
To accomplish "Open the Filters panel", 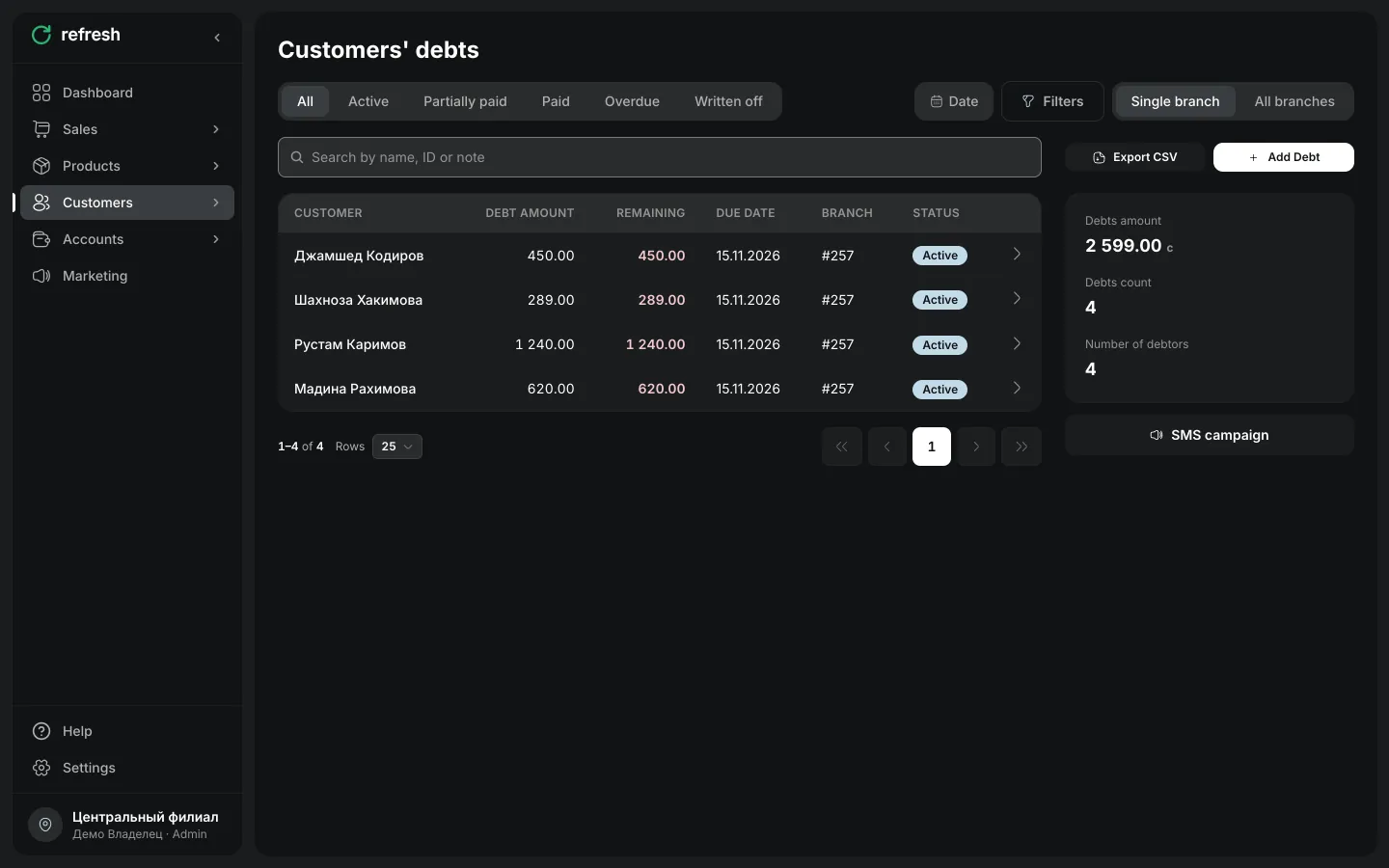I will coord(1052,101).
